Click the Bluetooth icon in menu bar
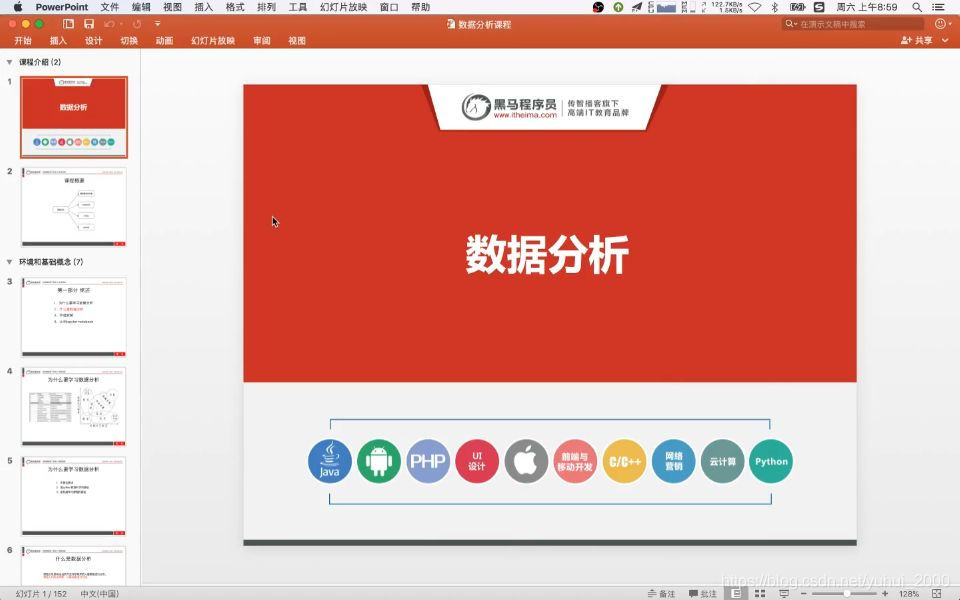The width and height of the screenshot is (960, 600). coord(774,7)
